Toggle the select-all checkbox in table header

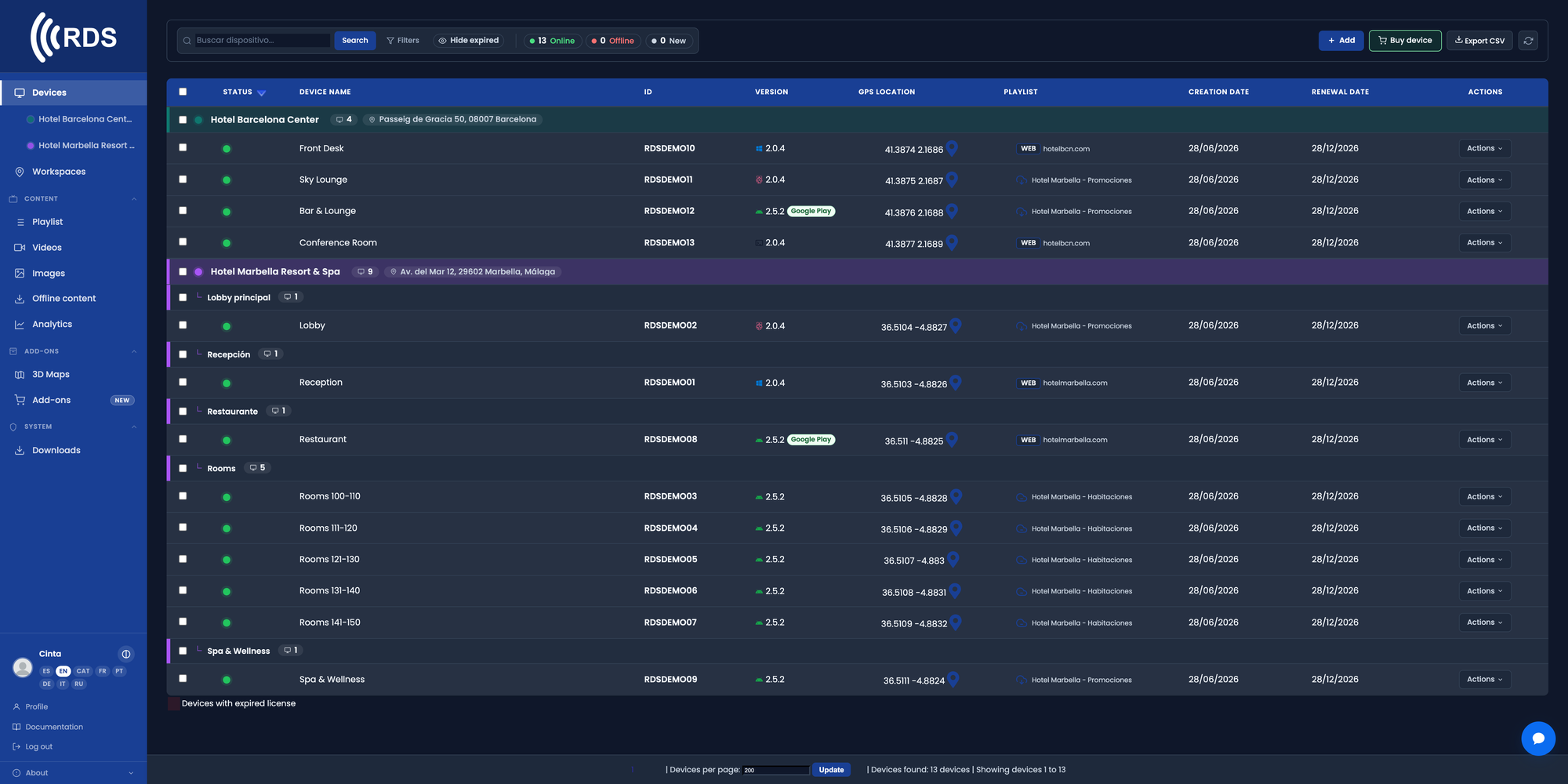pyautogui.click(x=183, y=92)
